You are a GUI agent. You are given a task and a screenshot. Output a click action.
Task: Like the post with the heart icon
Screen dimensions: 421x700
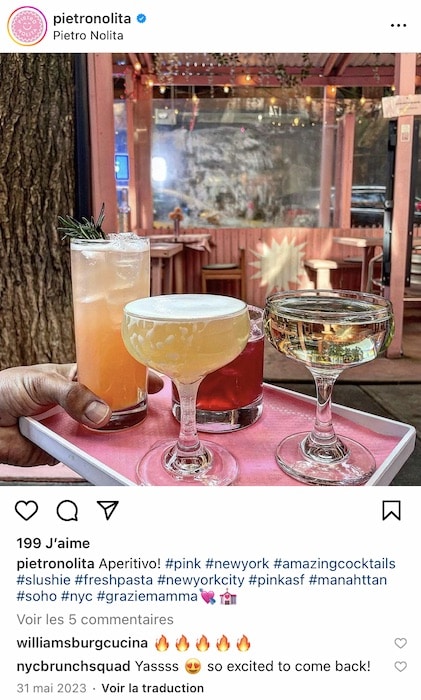click(26, 510)
